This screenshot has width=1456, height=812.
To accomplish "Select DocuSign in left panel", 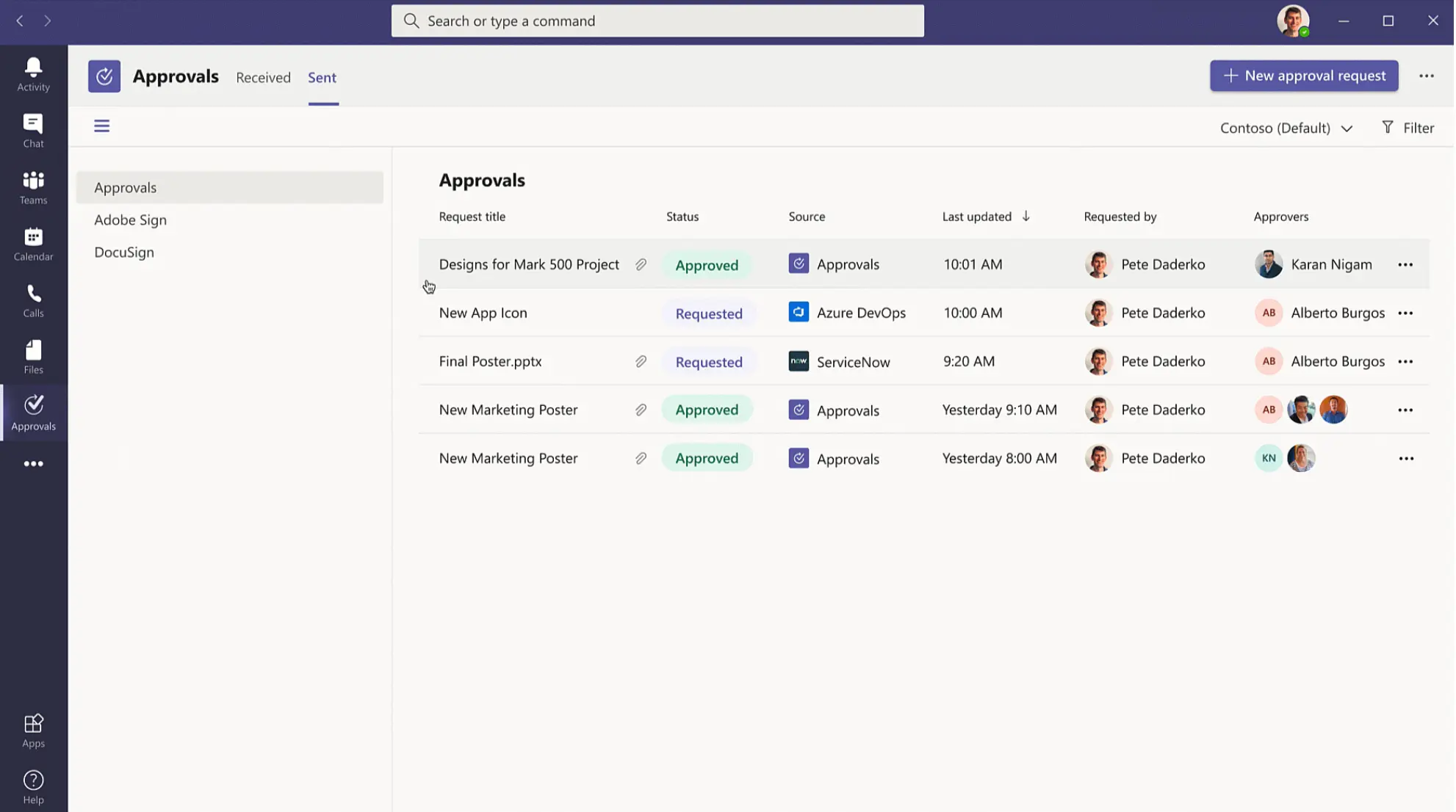I will click(x=123, y=252).
